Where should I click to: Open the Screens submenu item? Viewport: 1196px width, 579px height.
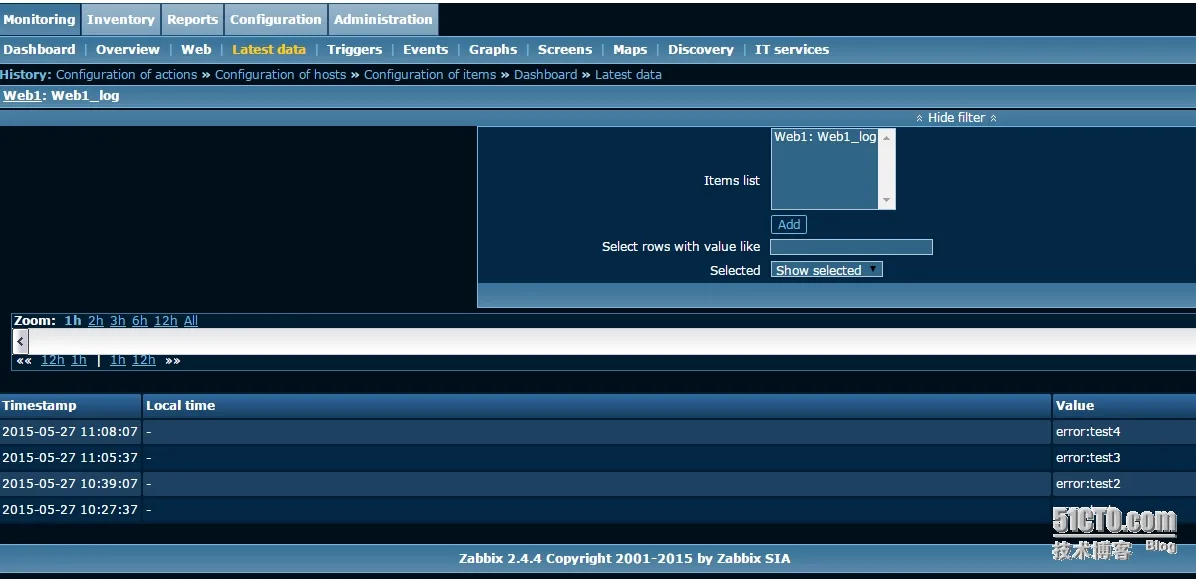click(x=564, y=50)
